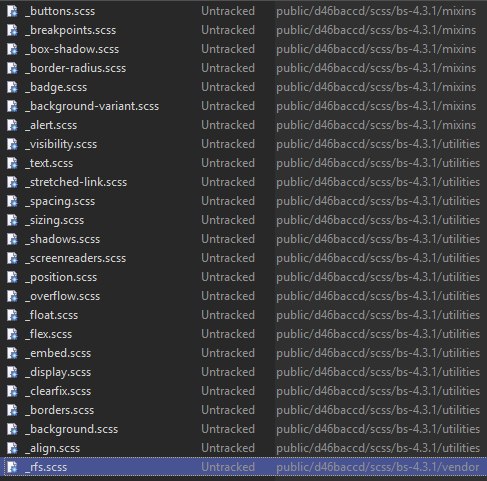
Task: Select the _screenreaders.scss file name
Action: click(76, 258)
